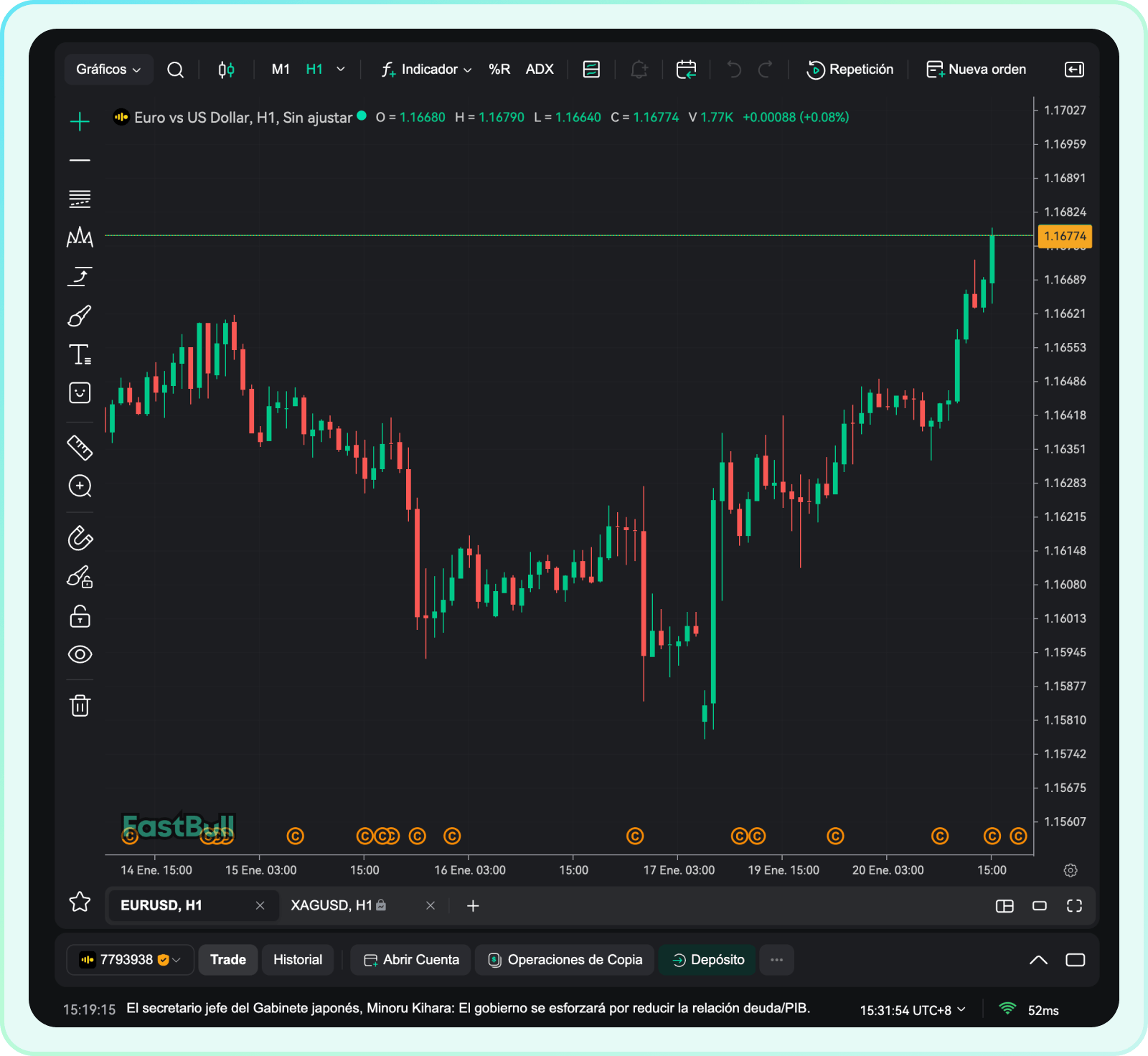
Task: Hide drawings with the eye icon
Action: tap(80, 654)
